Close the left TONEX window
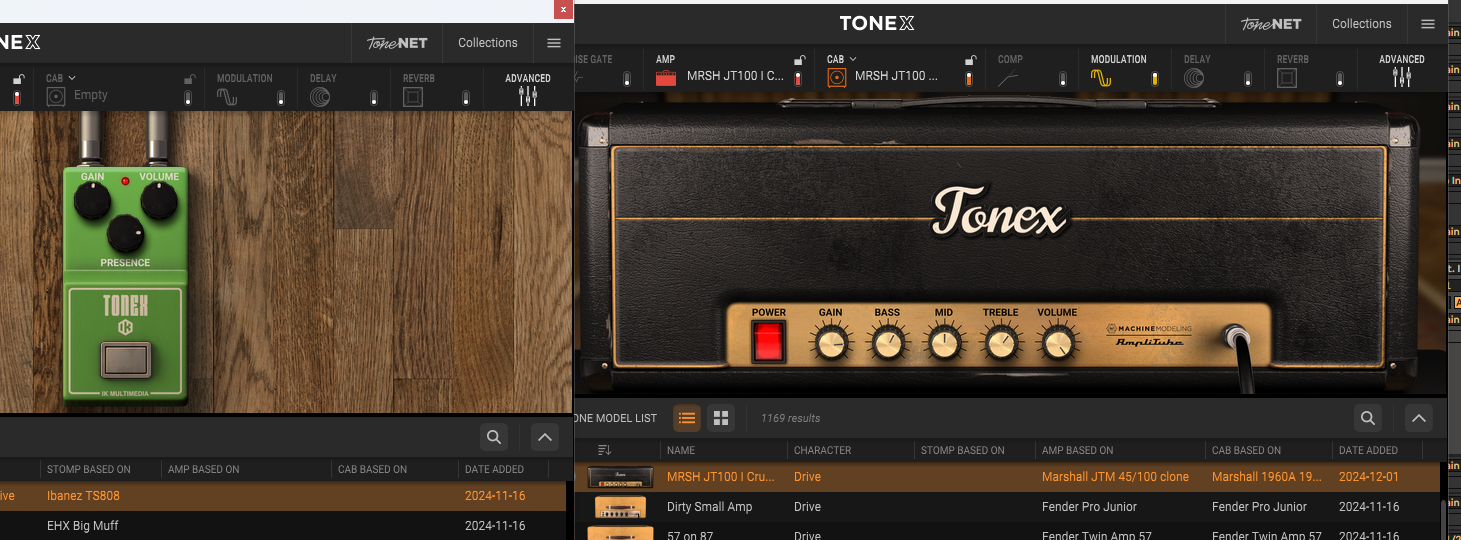 click(563, 9)
